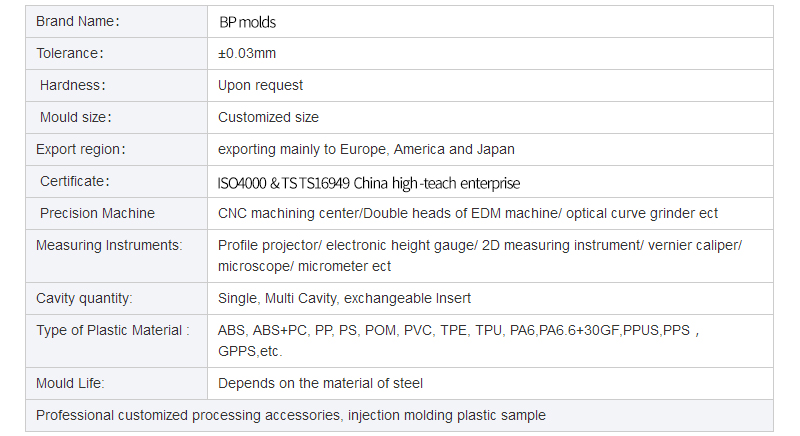Viewport: 800px width, 436px height.
Task: Click the exporting mainly to Europe text
Action: [366, 149]
